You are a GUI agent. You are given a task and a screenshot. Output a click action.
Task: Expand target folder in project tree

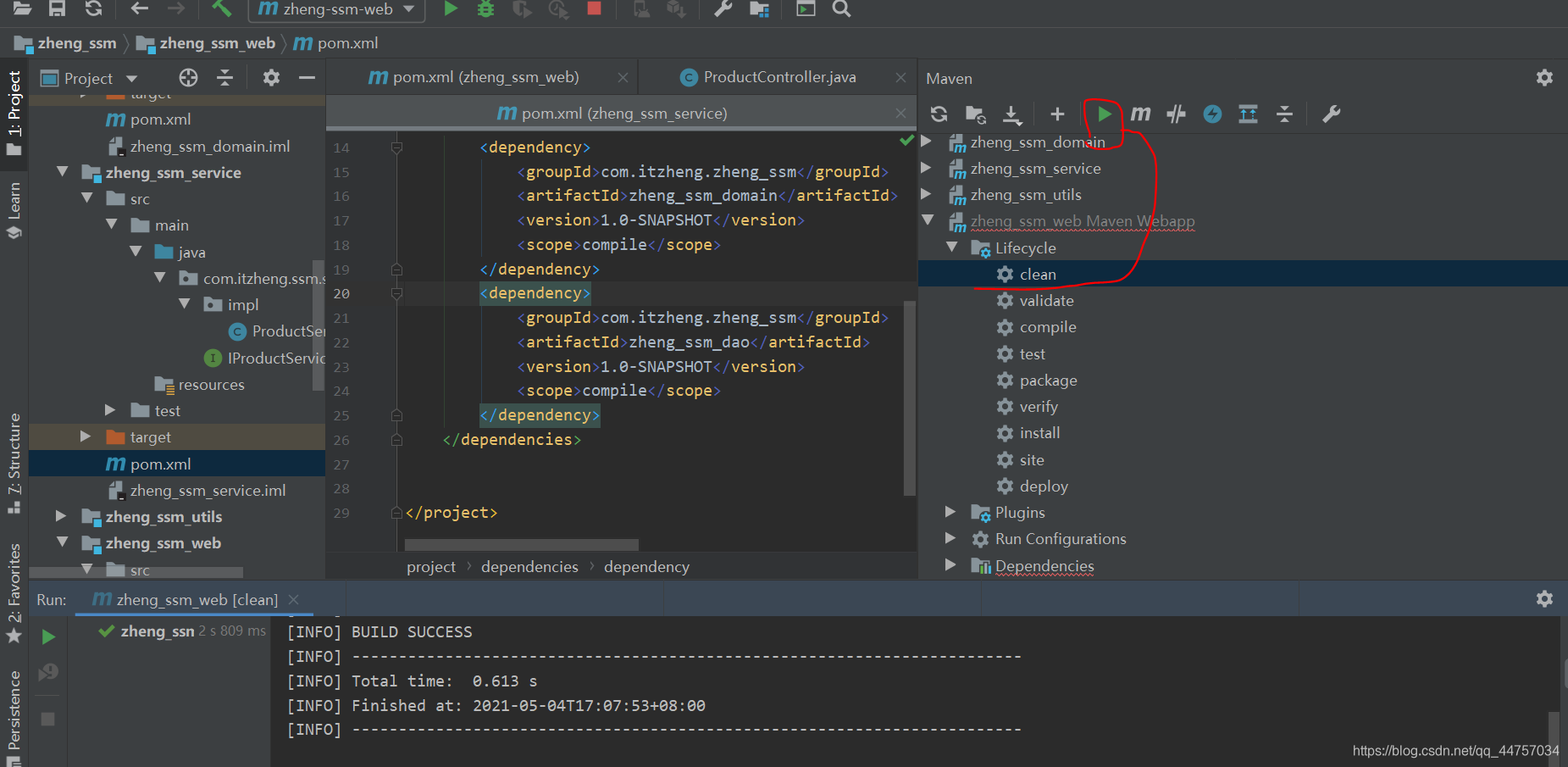coord(85,436)
